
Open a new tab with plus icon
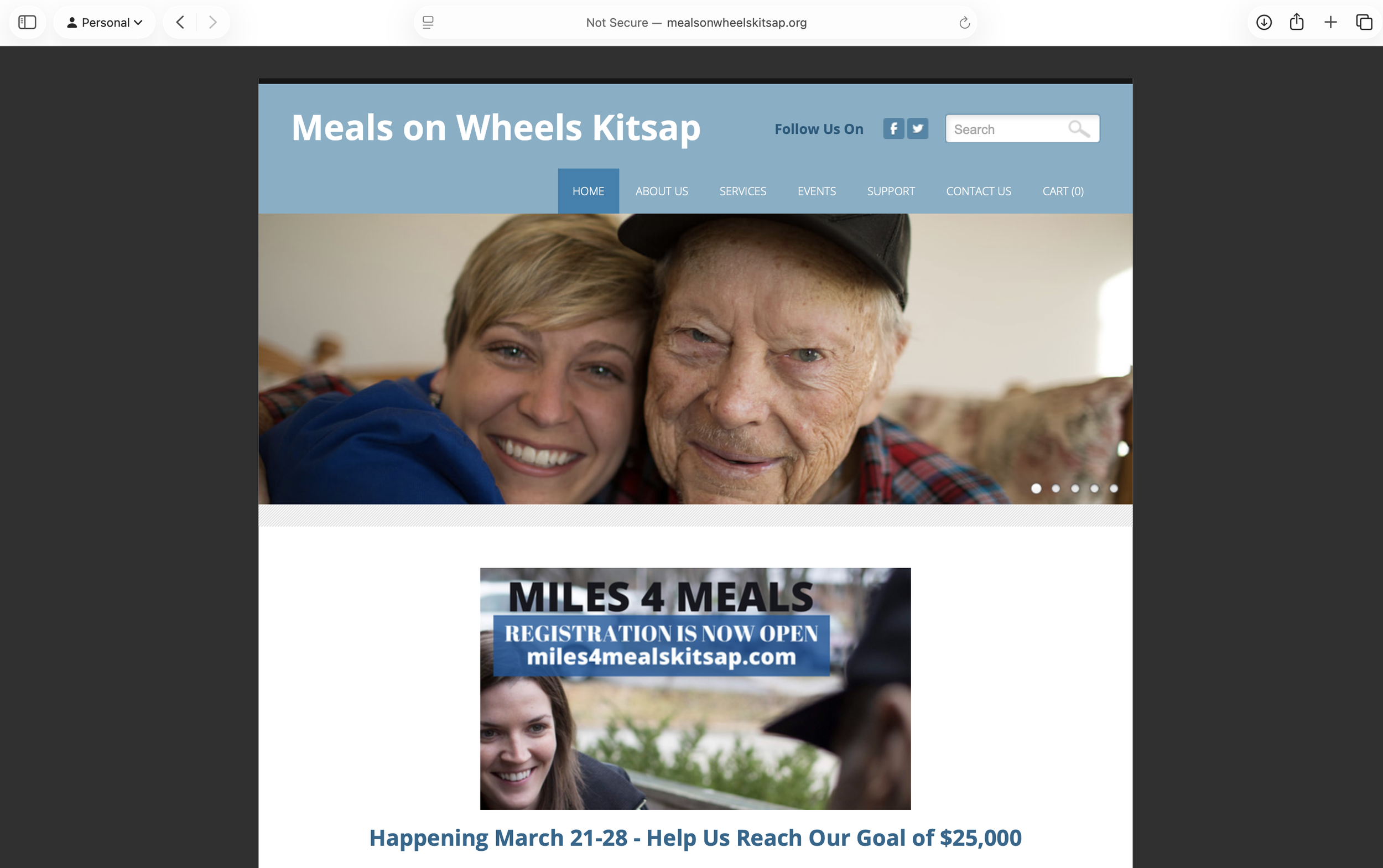pos(1330,22)
